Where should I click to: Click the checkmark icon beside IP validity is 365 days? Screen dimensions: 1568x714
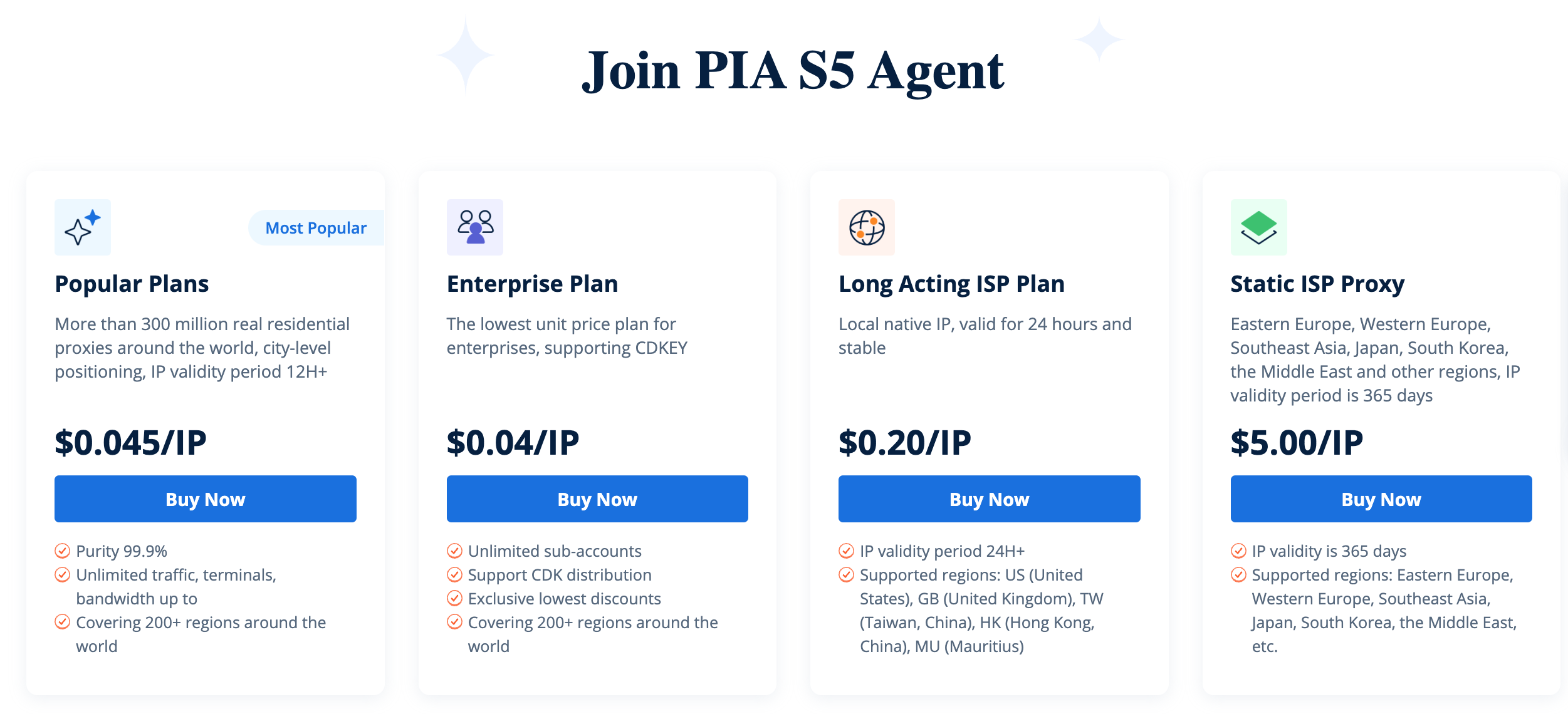pyautogui.click(x=1238, y=551)
